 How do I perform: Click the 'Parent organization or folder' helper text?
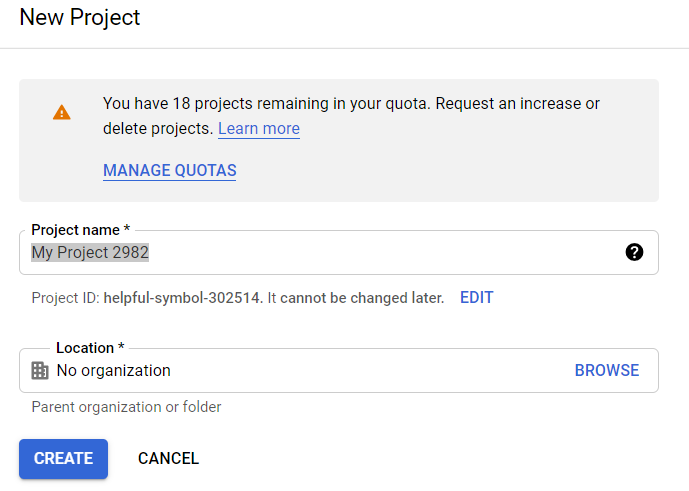[x=126, y=407]
